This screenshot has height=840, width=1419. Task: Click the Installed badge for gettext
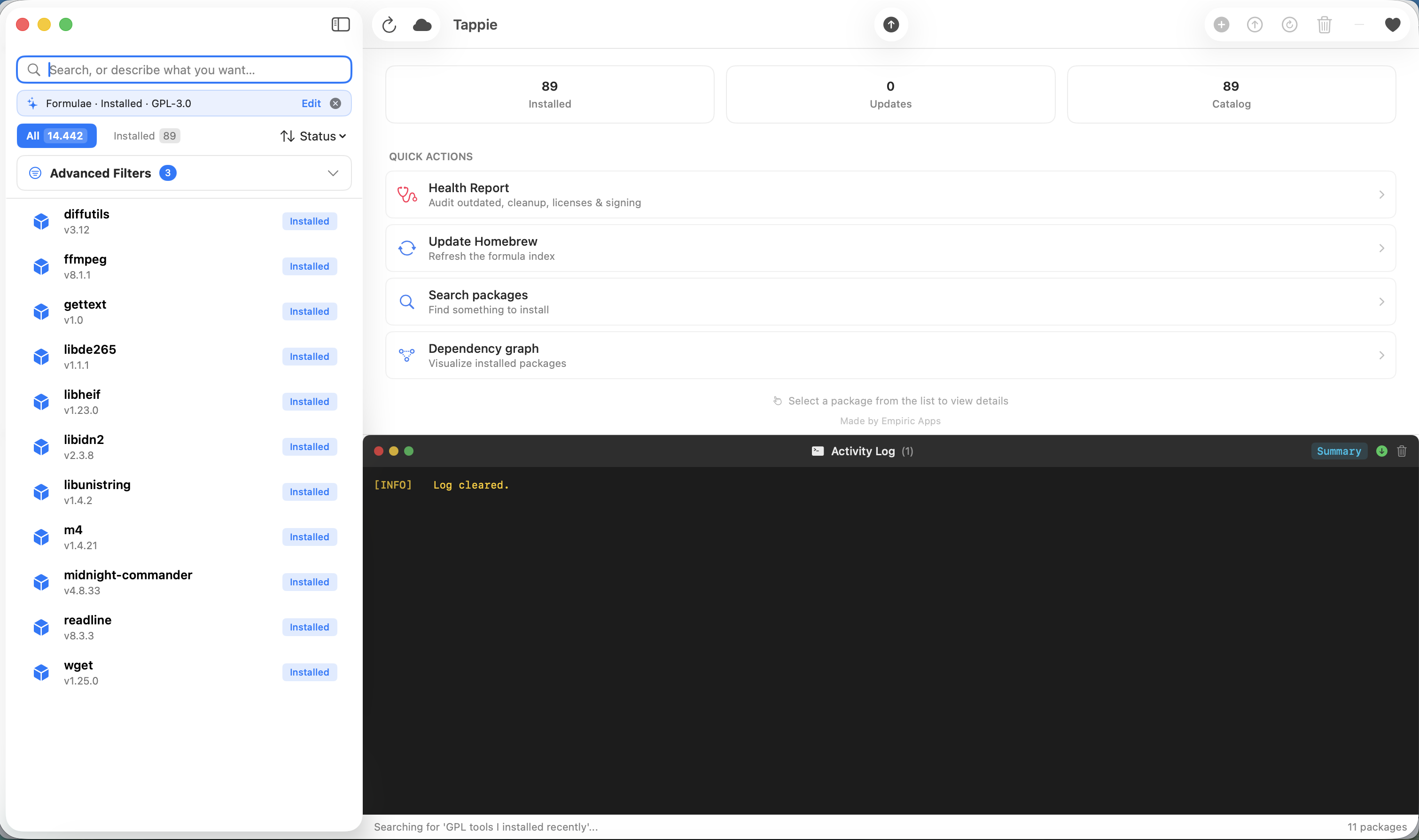coord(310,311)
